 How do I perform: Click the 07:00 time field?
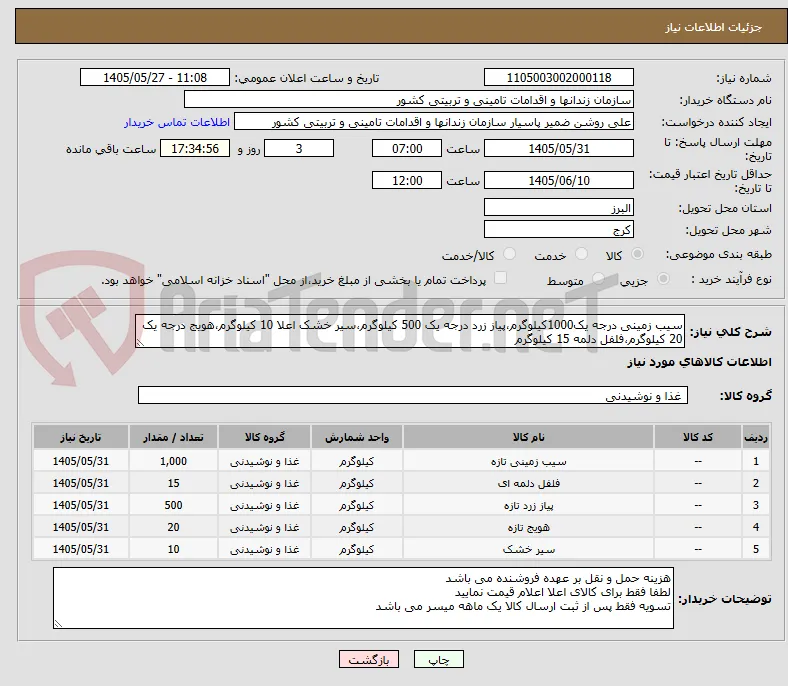pos(407,148)
